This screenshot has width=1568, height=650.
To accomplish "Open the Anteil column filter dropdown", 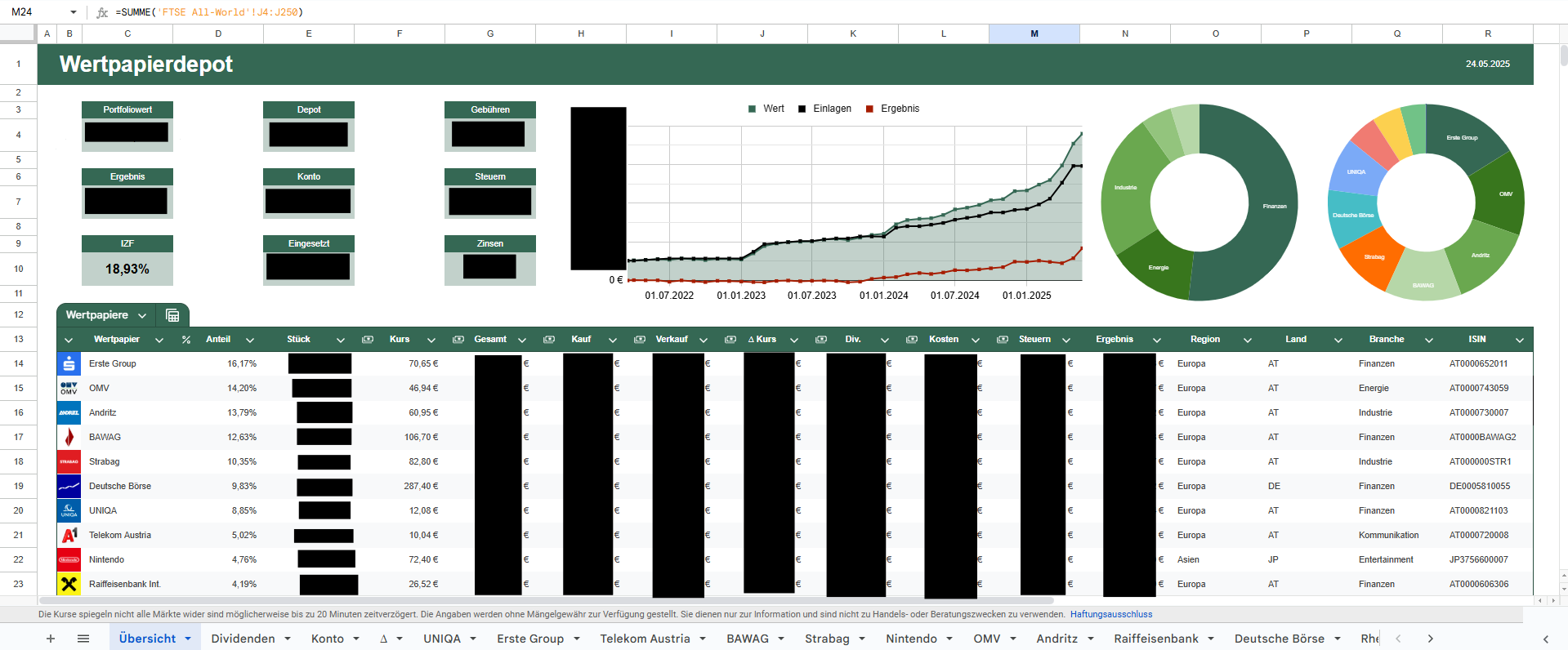I will click(250, 340).
